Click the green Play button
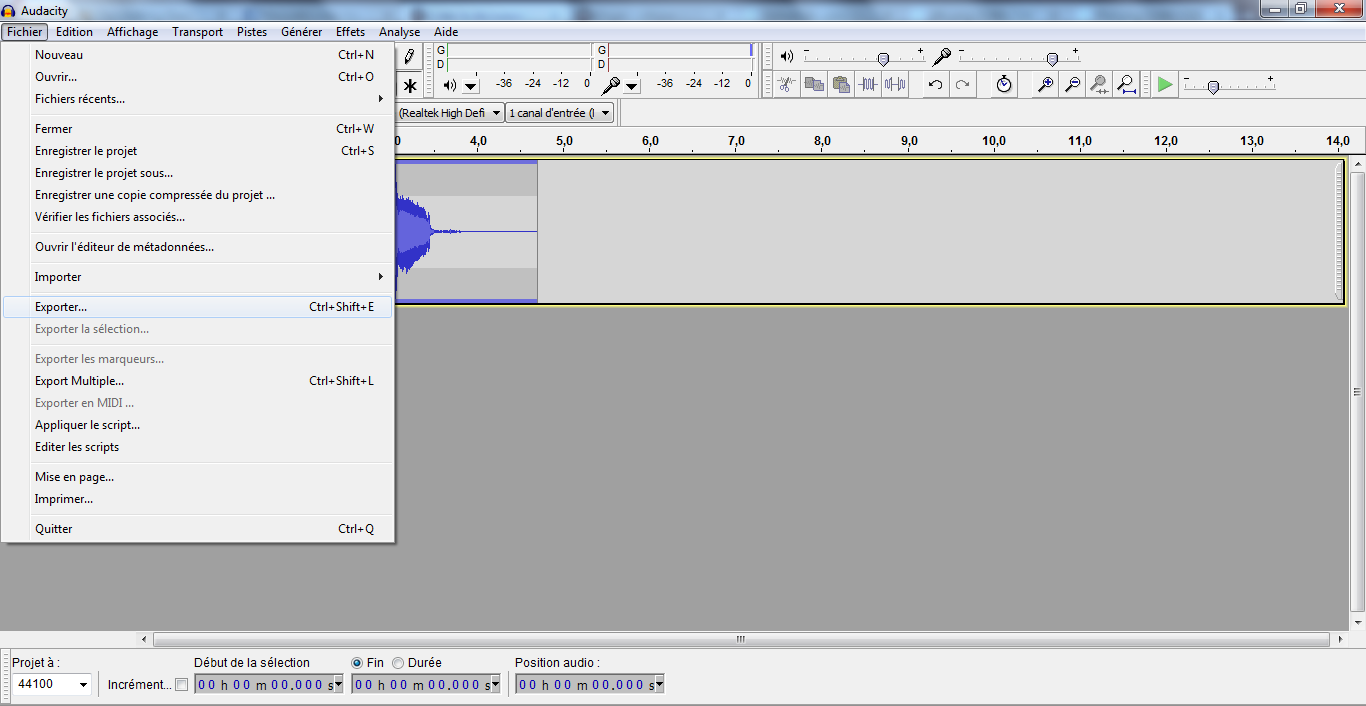This screenshot has height=706, width=1366. (1163, 84)
